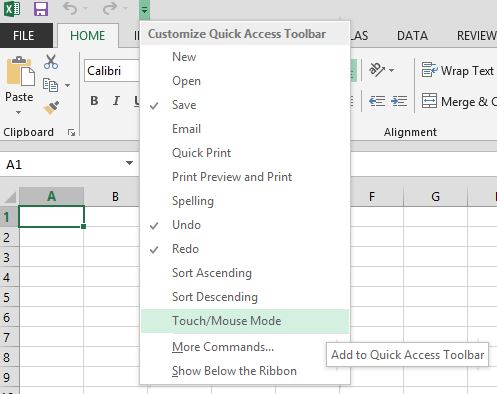The width and height of the screenshot is (497, 394).
Task: Click the Redo arrow icon
Action: tap(110, 9)
